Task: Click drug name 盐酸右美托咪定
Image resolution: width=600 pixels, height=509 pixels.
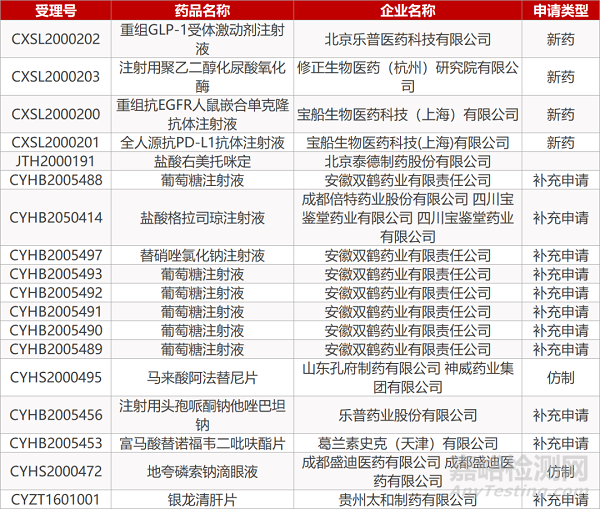Action: [202, 161]
